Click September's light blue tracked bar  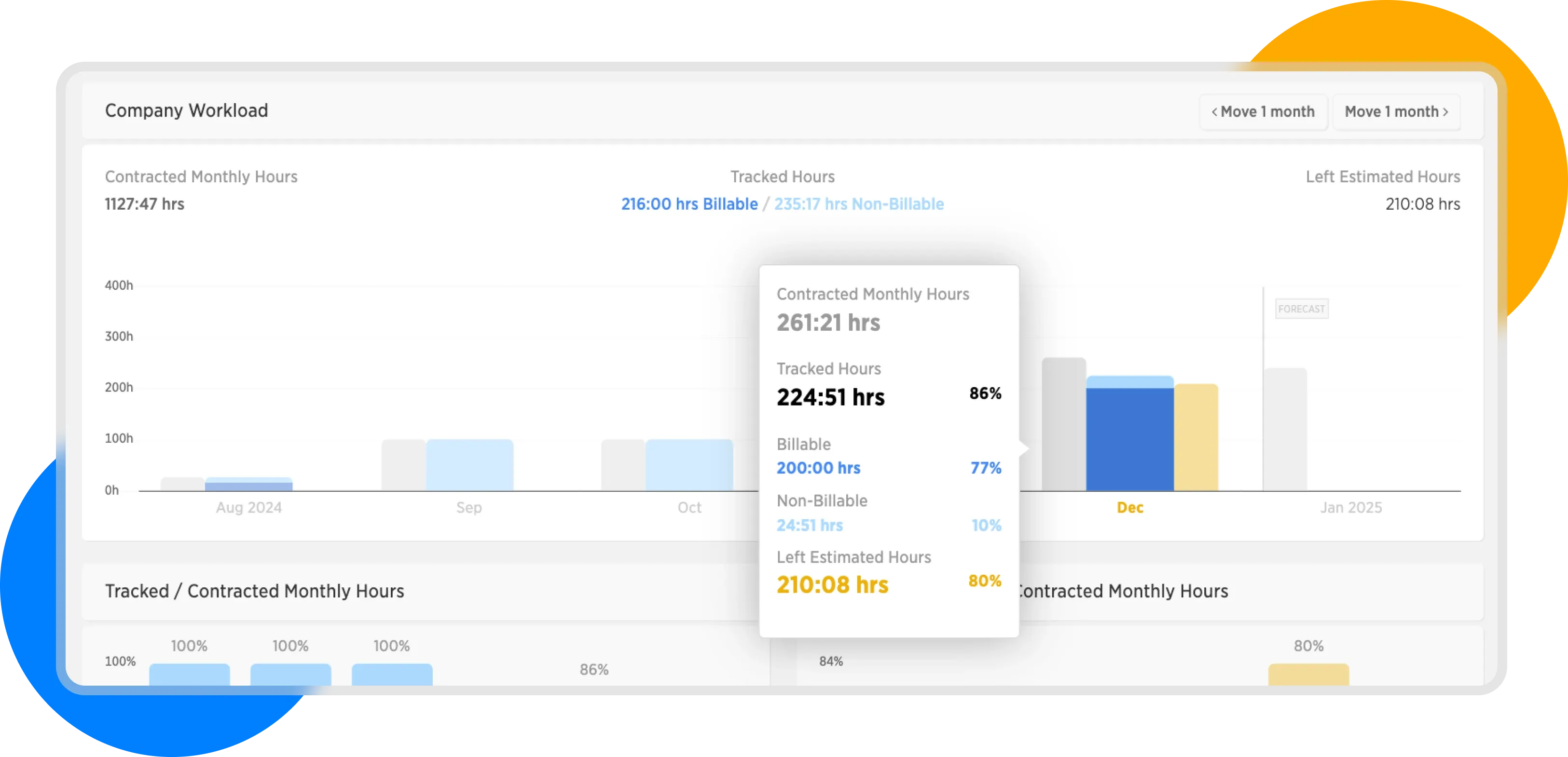(x=469, y=465)
